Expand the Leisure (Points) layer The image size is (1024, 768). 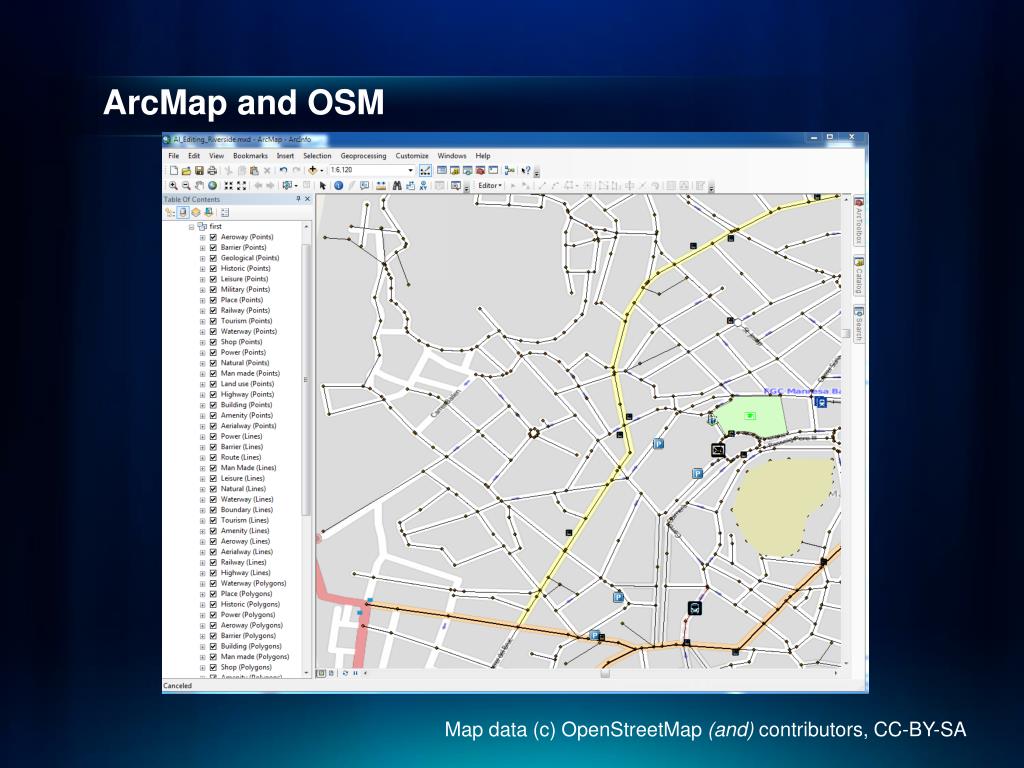(x=202, y=279)
